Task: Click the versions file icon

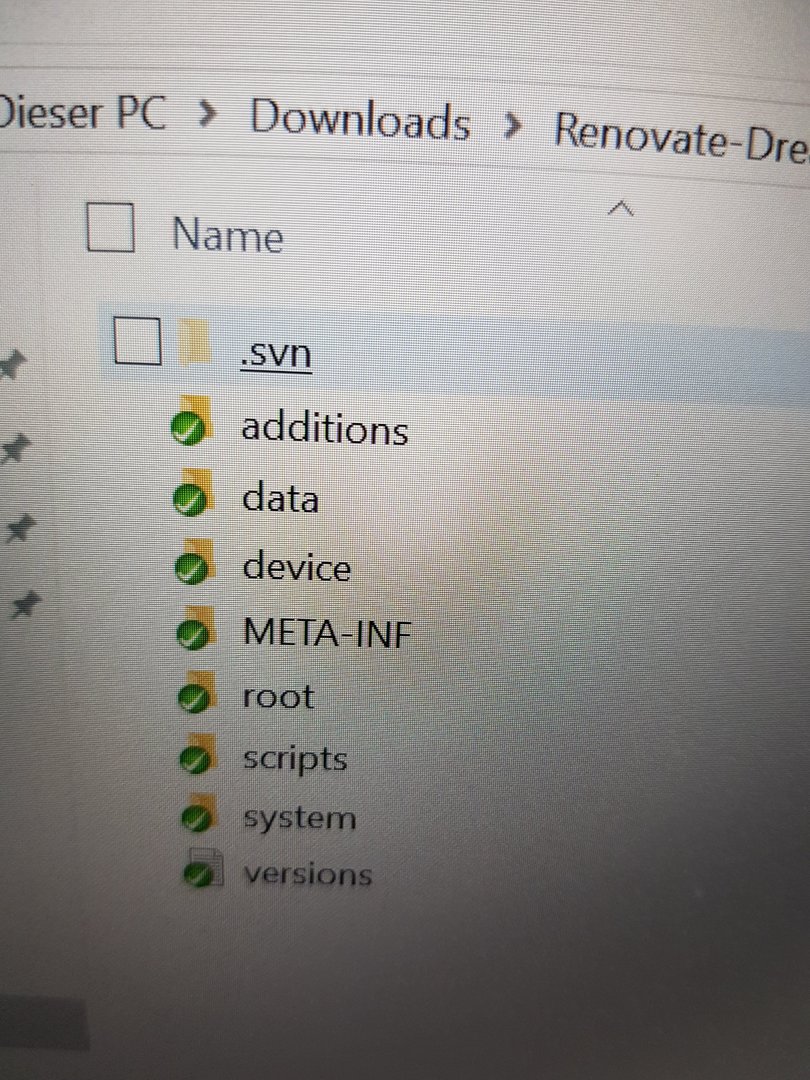Action: [x=203, y=869]
